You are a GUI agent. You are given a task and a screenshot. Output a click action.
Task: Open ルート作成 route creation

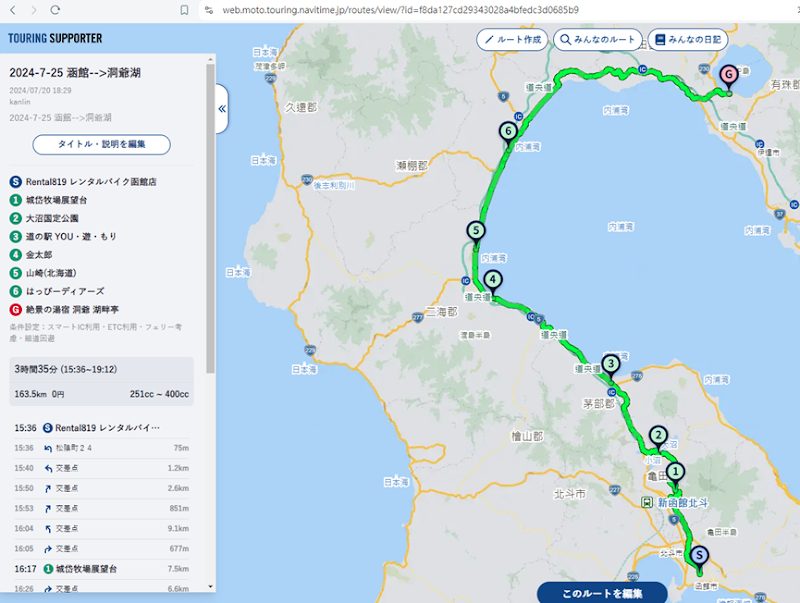click(513, 40)
